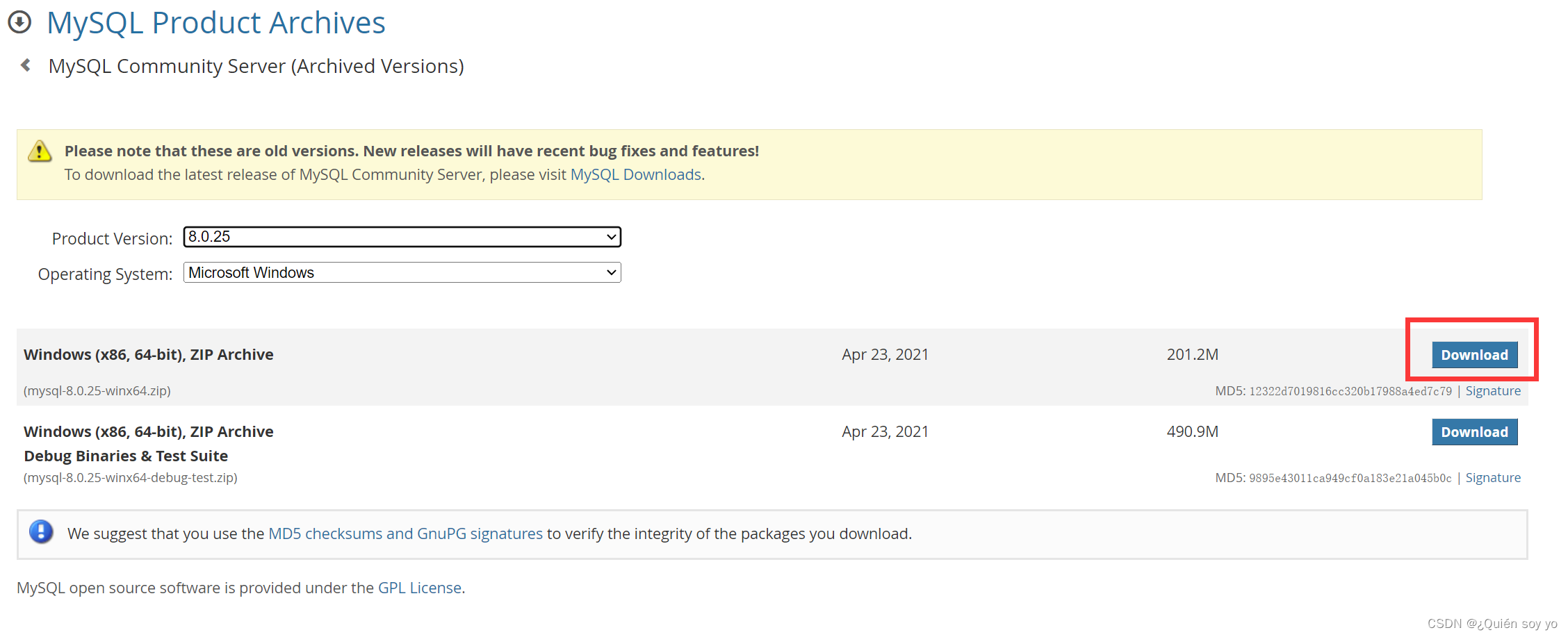Download the 201.2M ZIP Archive
1568x637 pixels.
(1474, 355)
